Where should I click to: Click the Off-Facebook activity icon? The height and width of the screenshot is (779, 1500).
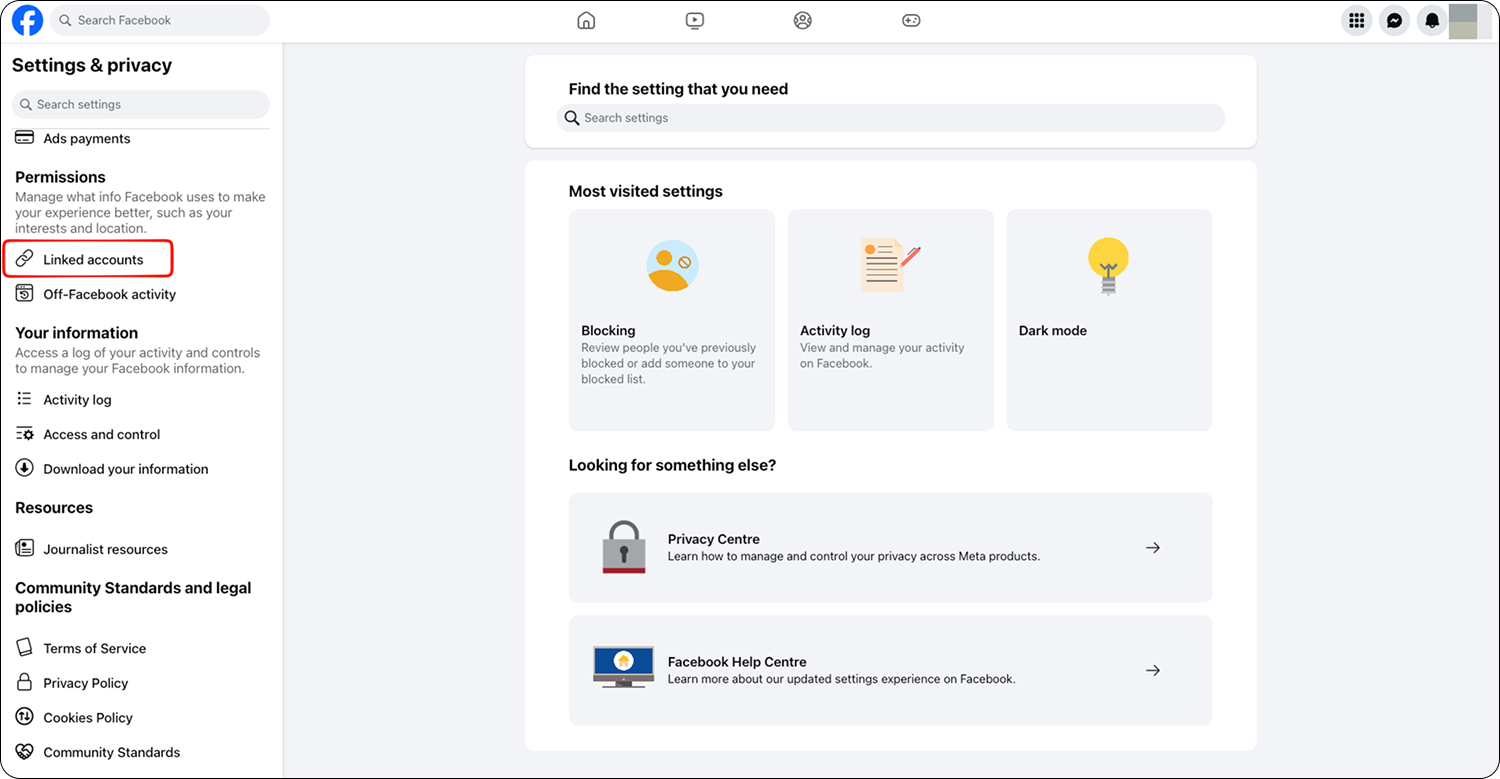[x=25, y=294]
